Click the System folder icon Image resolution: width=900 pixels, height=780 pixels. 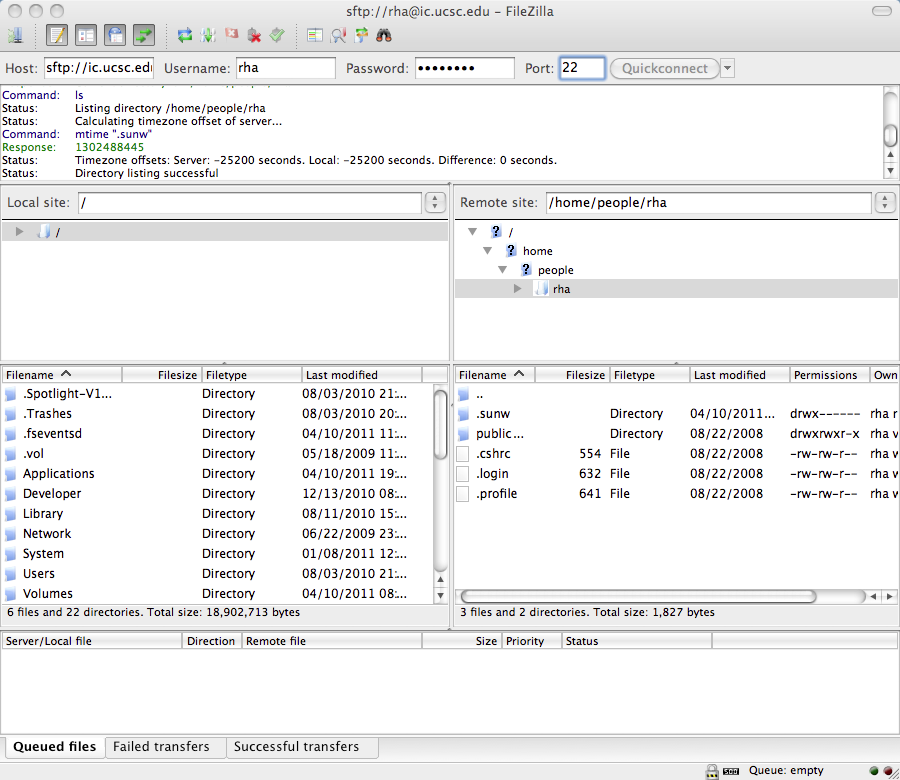[11, 554]
